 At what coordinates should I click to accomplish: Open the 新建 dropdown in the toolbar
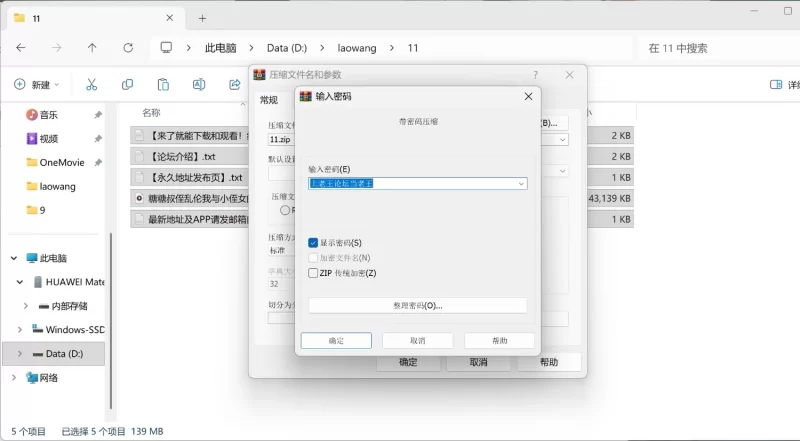(x=40, y=85)
